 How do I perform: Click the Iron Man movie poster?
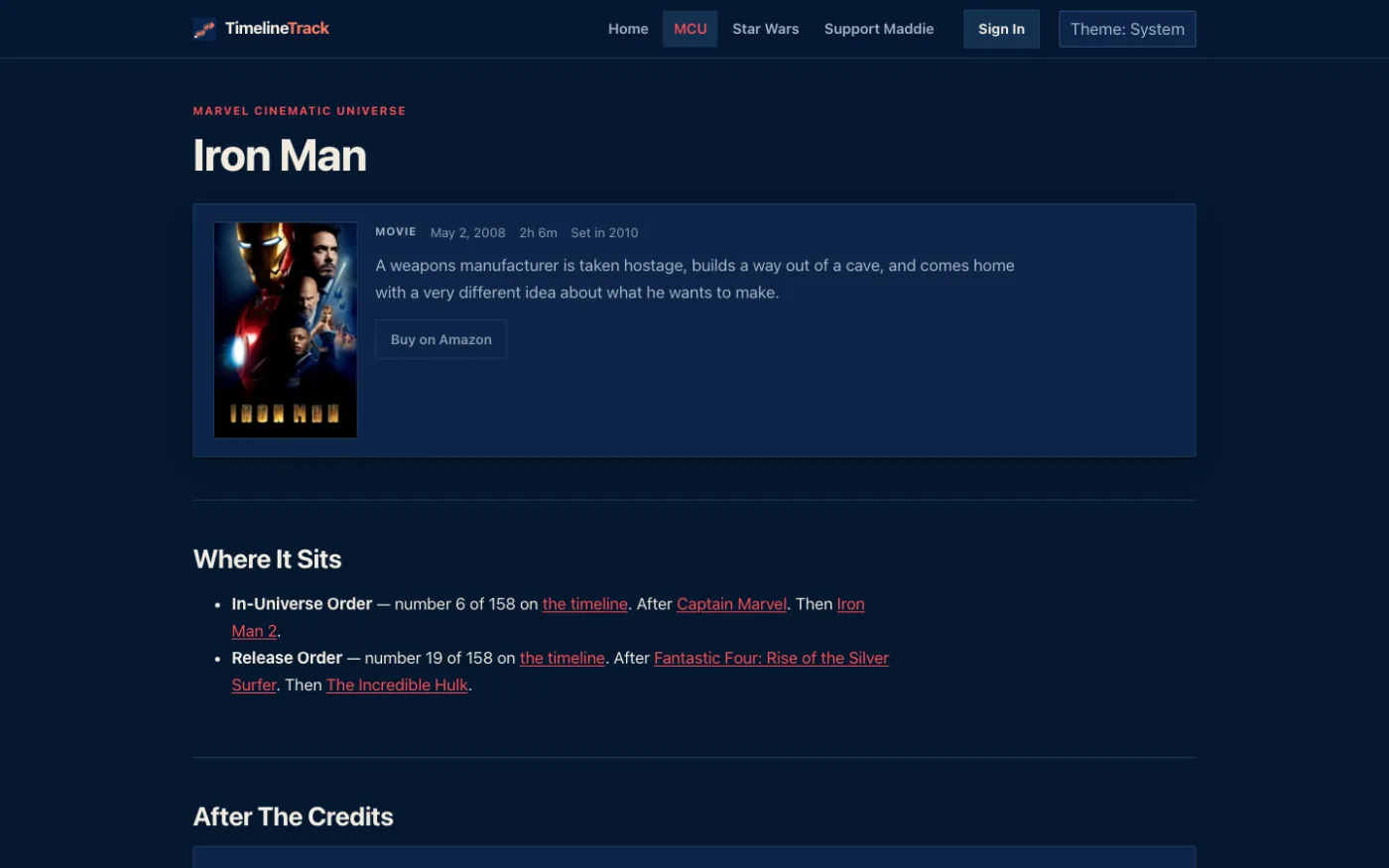(x=286, y=330)
